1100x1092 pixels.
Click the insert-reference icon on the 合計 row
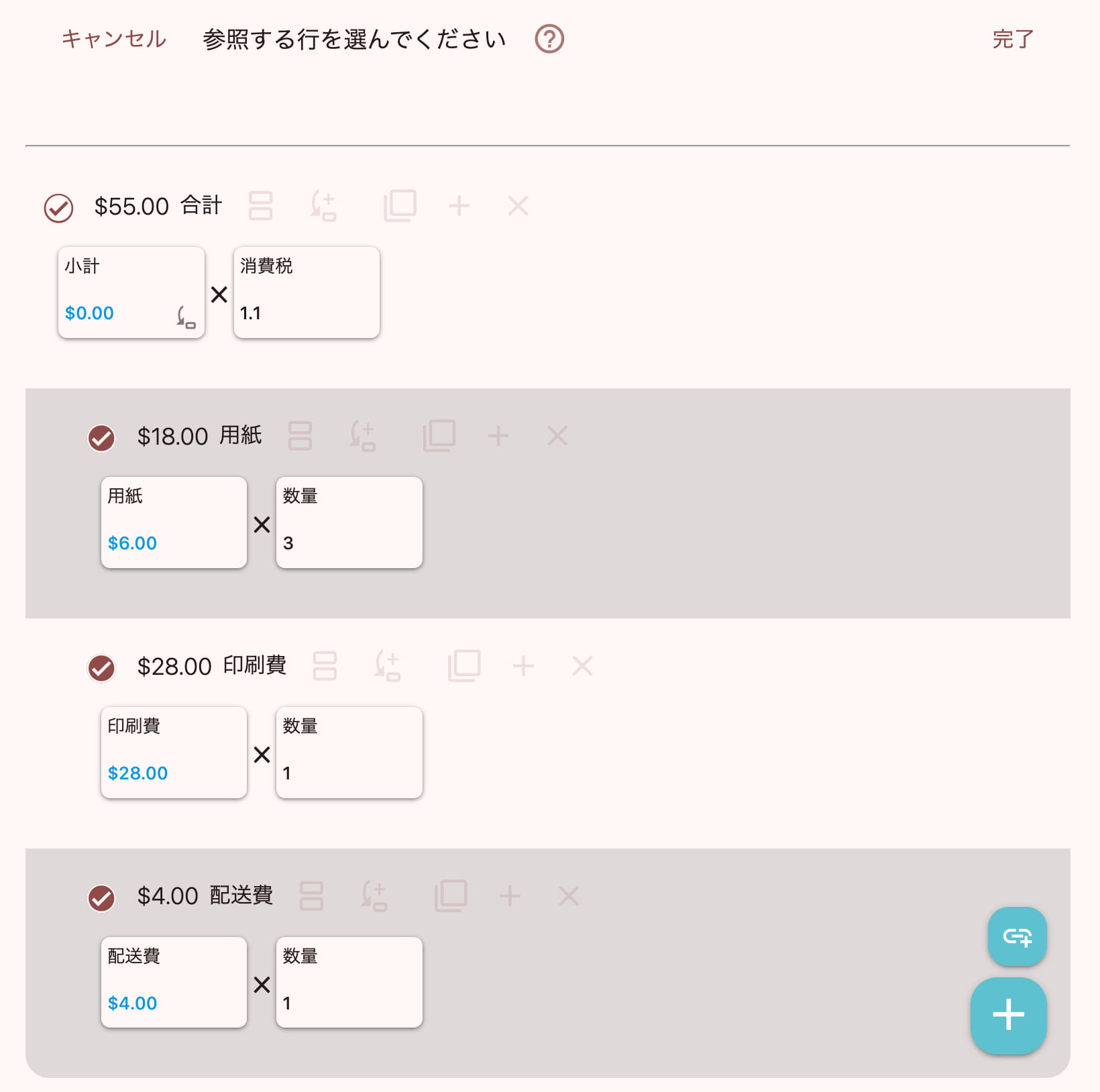pyautogui.click(x=323, y=206)
